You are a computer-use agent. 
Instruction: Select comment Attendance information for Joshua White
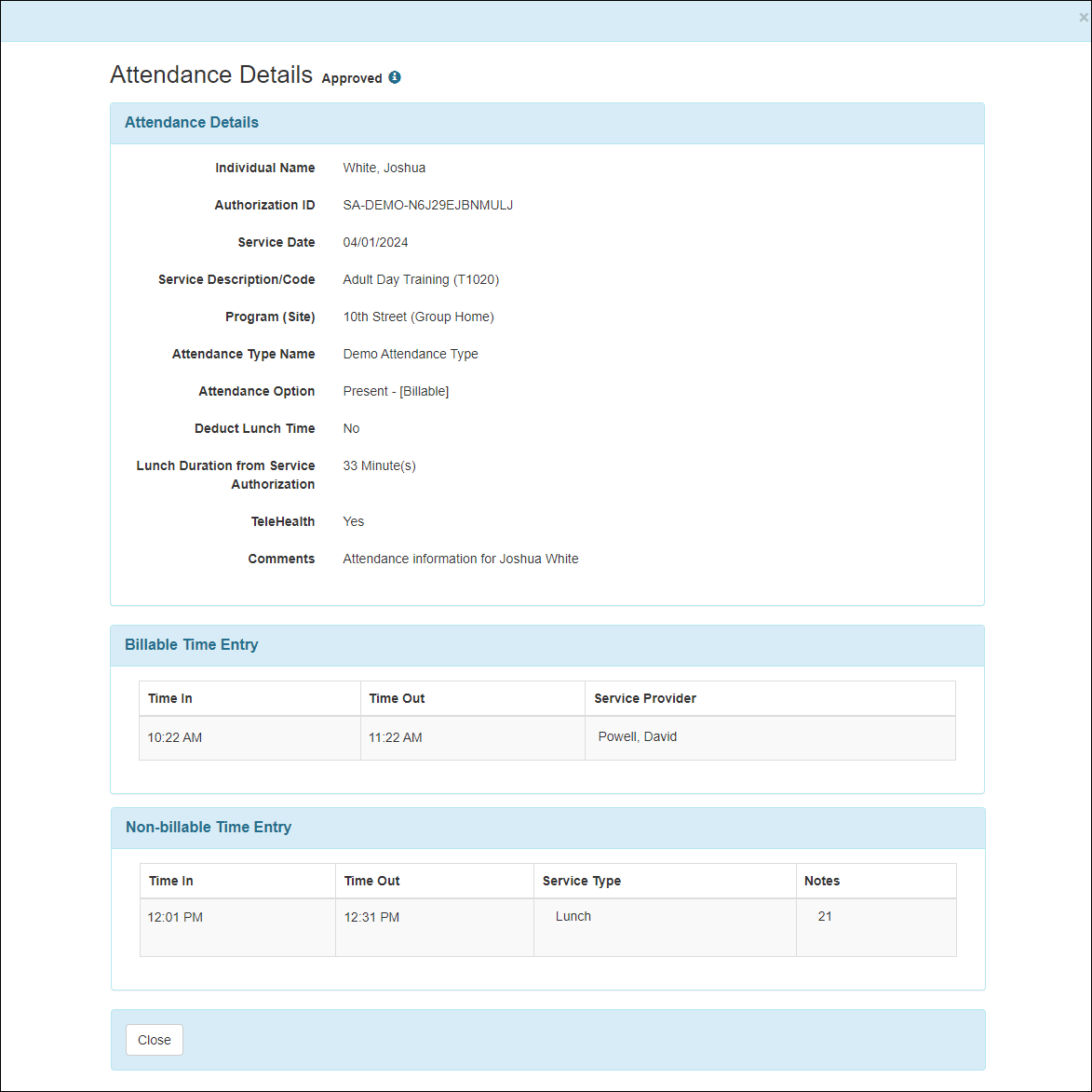(460, 559)
